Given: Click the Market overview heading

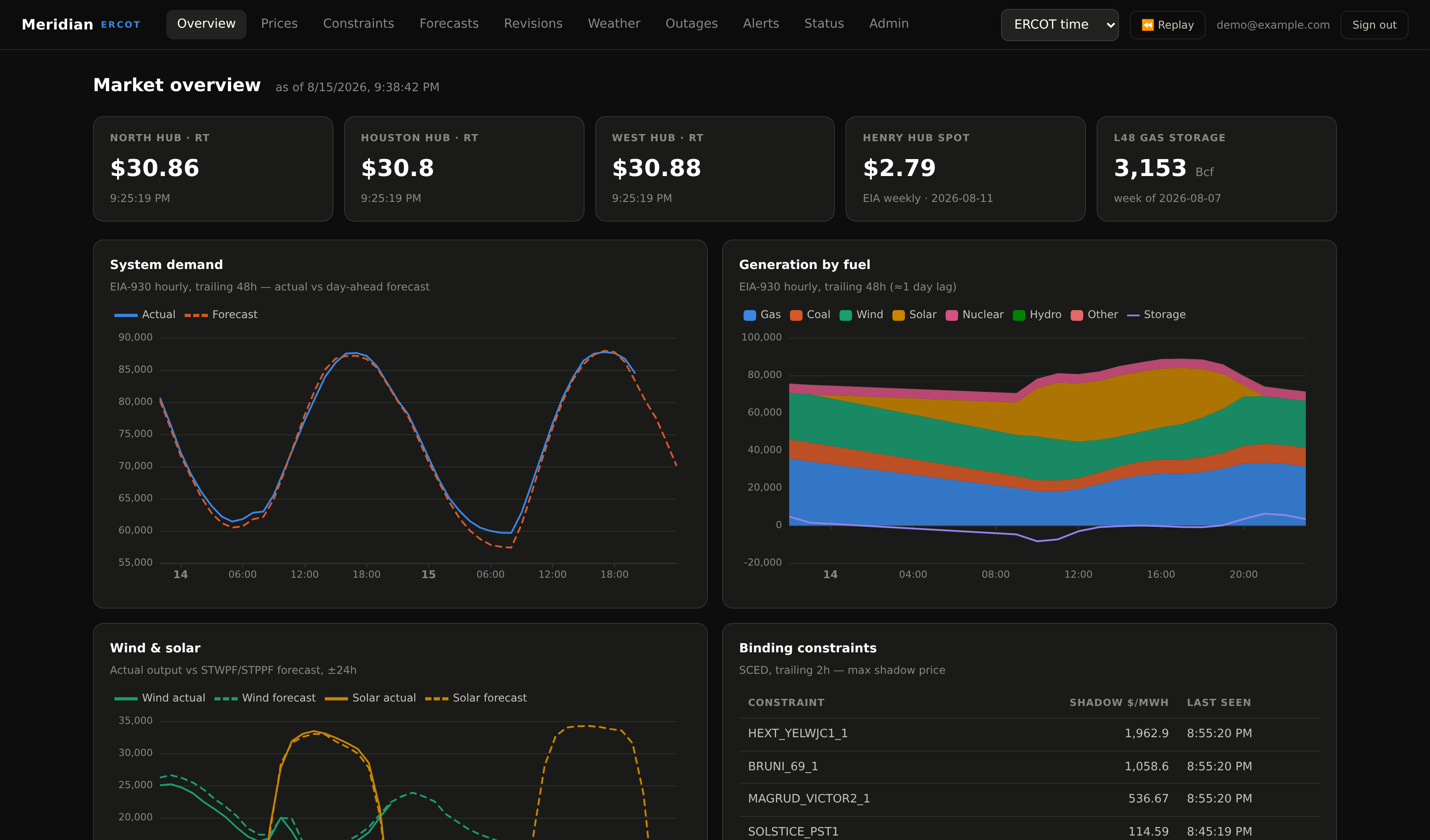Looking at the screenshot, I should (177, 85).
